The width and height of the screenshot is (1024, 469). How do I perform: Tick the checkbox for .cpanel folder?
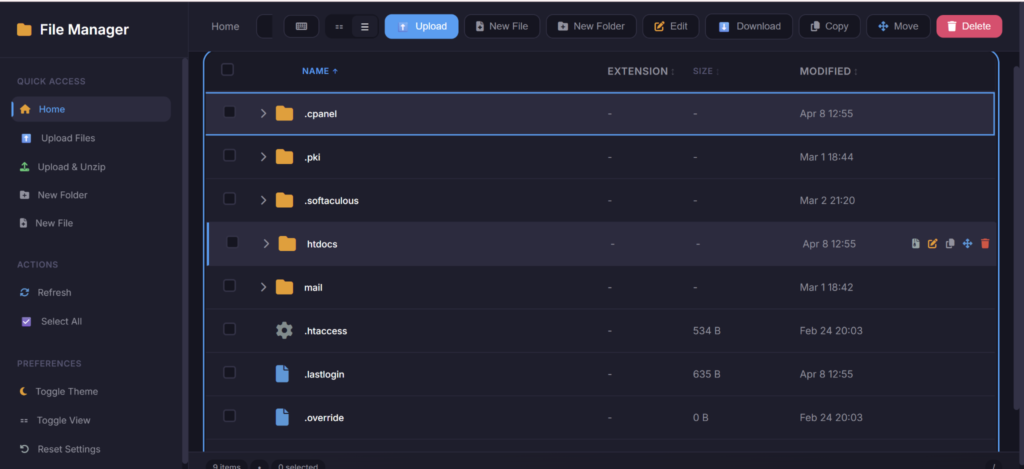229,112
